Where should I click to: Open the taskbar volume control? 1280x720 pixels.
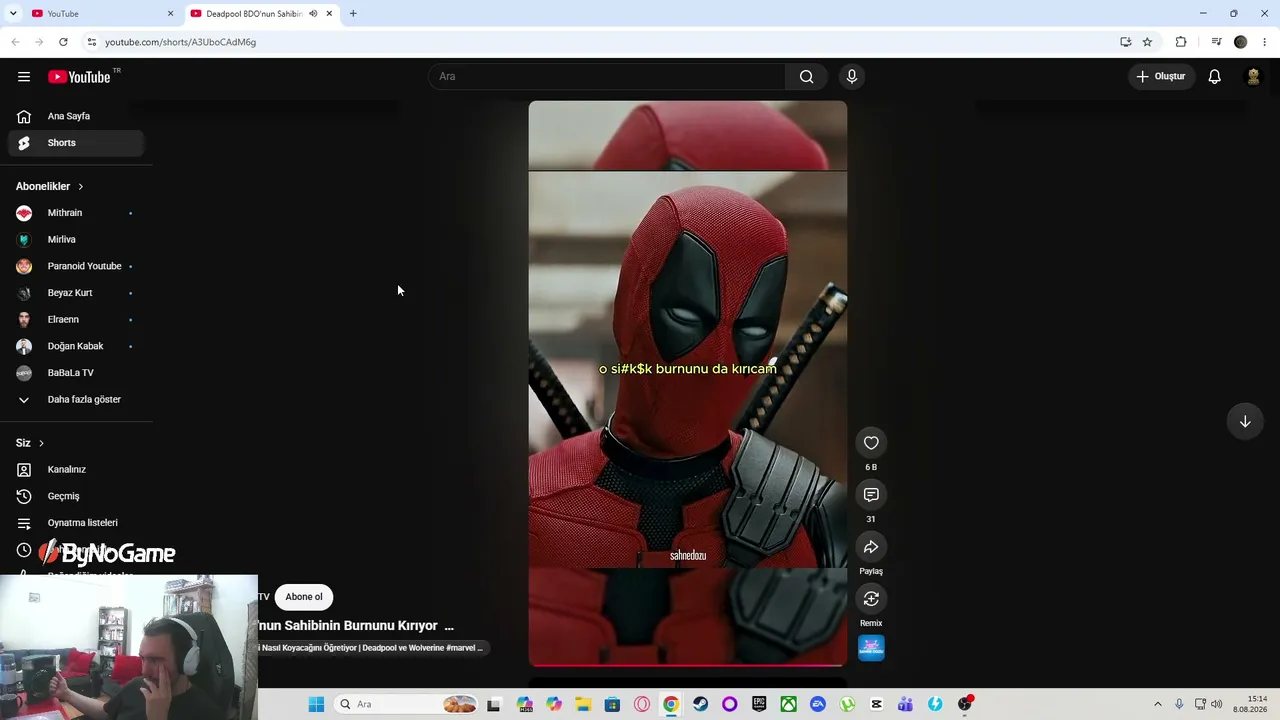click(1217, 704)
